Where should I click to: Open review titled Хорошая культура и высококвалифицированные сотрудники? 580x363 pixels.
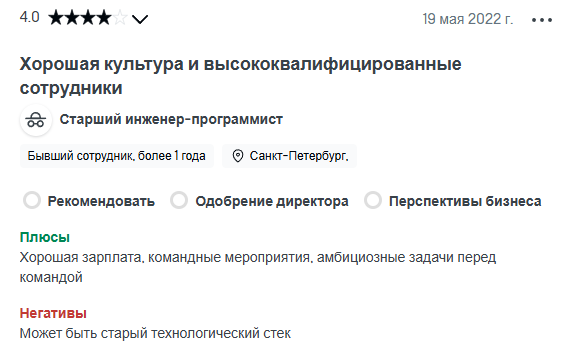(x=240, y=76)
